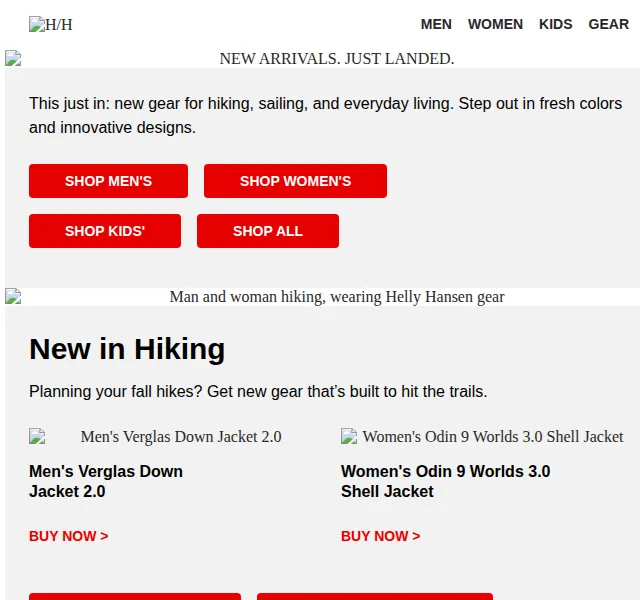Viewport: 640px width, 600px height.
Task: Click the 'NEW ARRIVALS. JUST LANDED.' banner text
Action: pos(337,59)
